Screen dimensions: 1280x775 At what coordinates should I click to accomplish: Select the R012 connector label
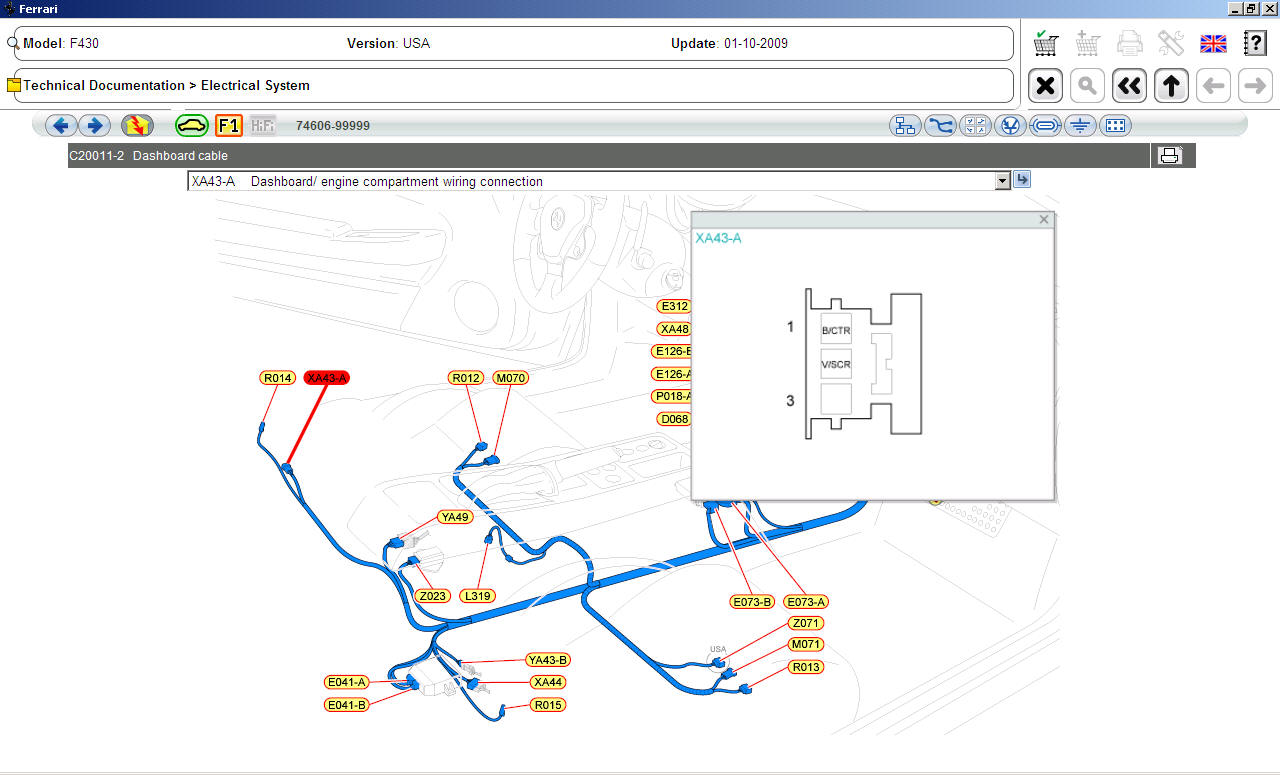467,378
